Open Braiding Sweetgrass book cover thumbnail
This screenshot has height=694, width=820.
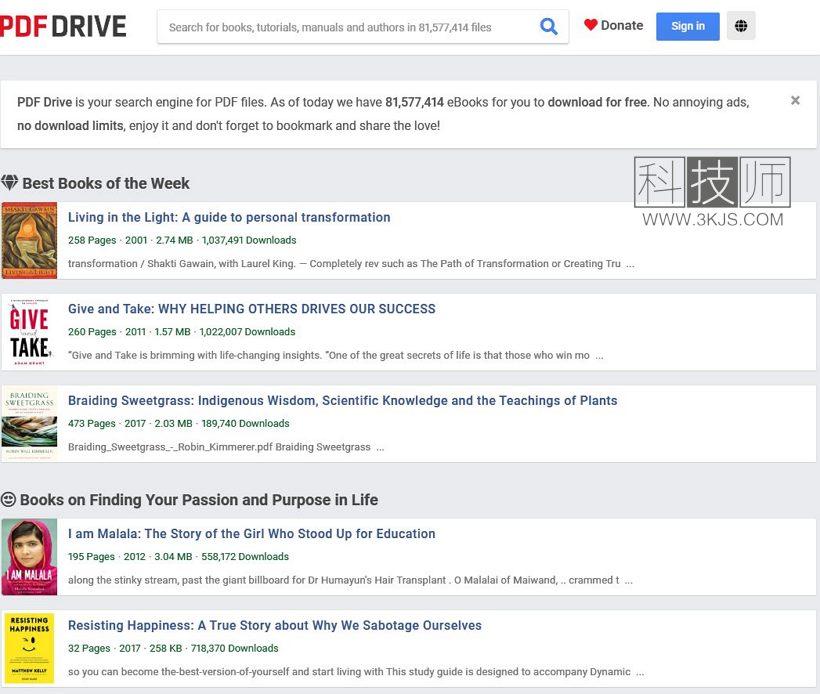29,424
